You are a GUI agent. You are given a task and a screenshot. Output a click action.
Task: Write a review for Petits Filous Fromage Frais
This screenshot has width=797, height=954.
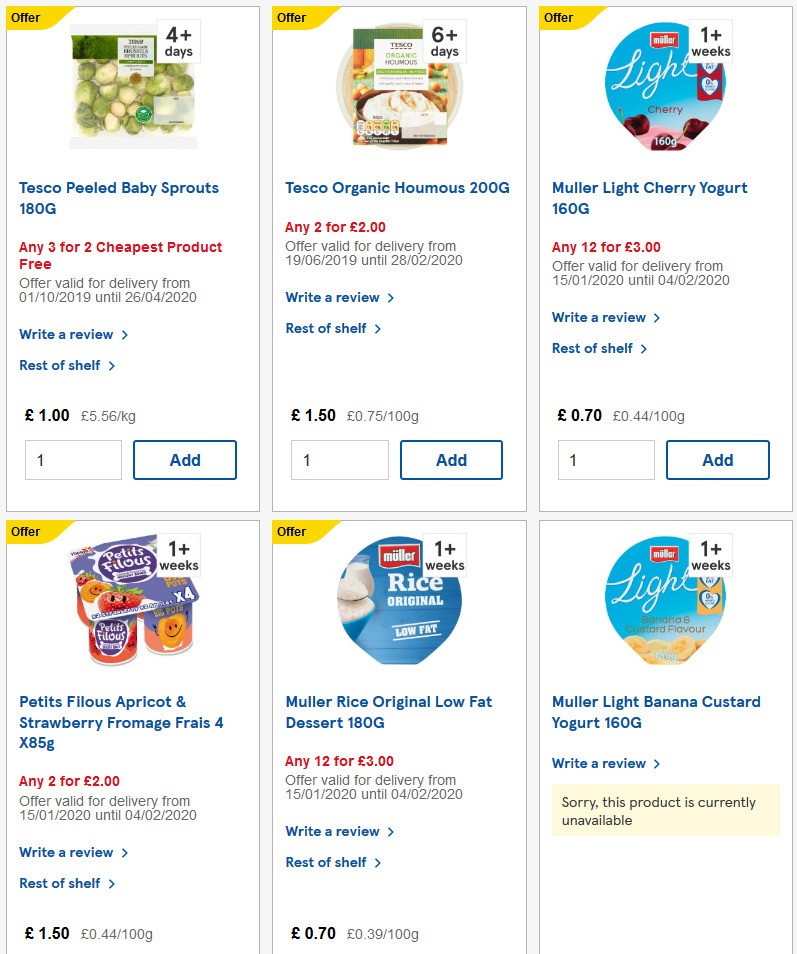pyautogui.click(x=67, y=852)
